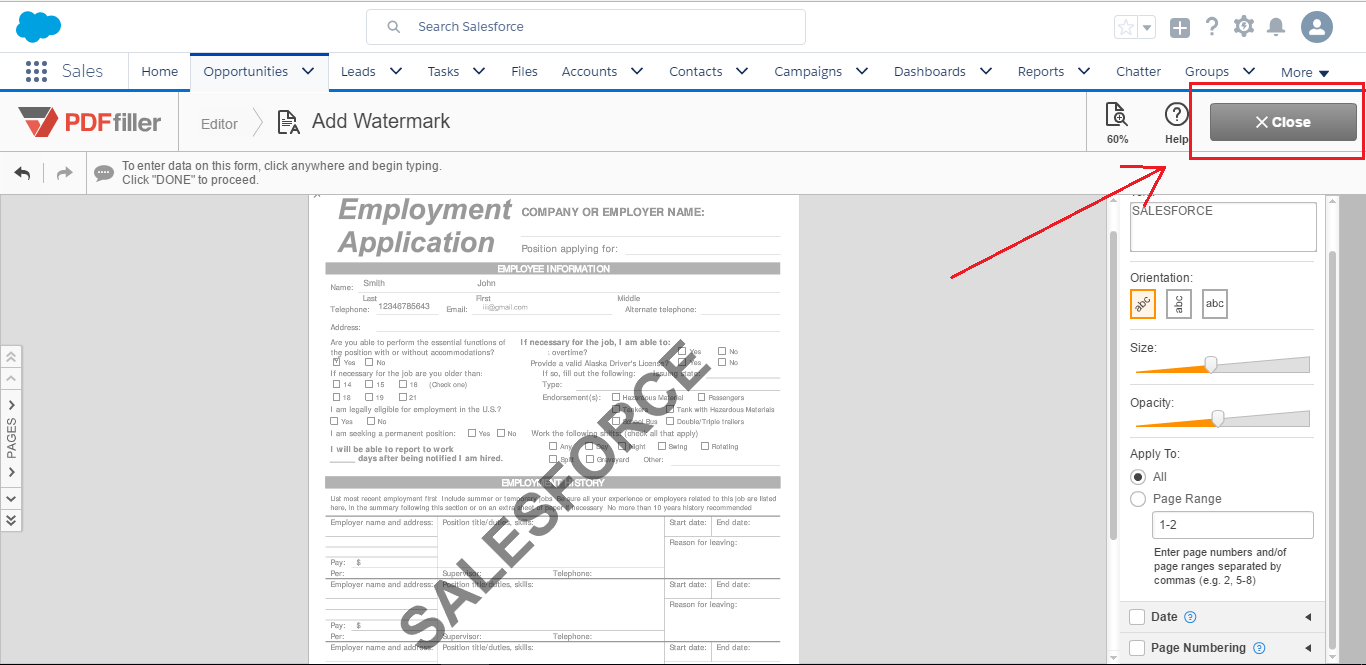Undo the last edit
1366x665 pixels.
(x=22, y=173)
